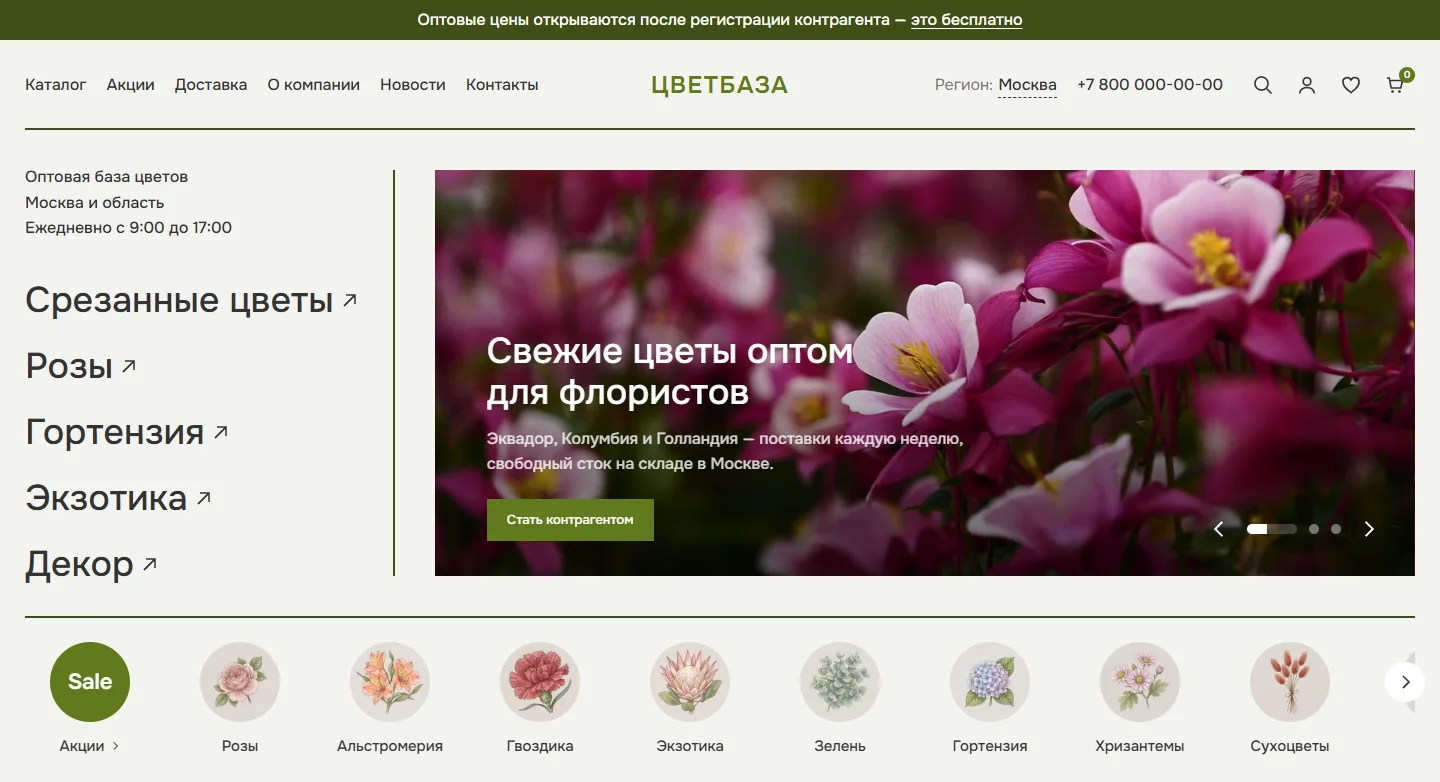
Task: Change the region Москва selector
Action: point(1027,85)
